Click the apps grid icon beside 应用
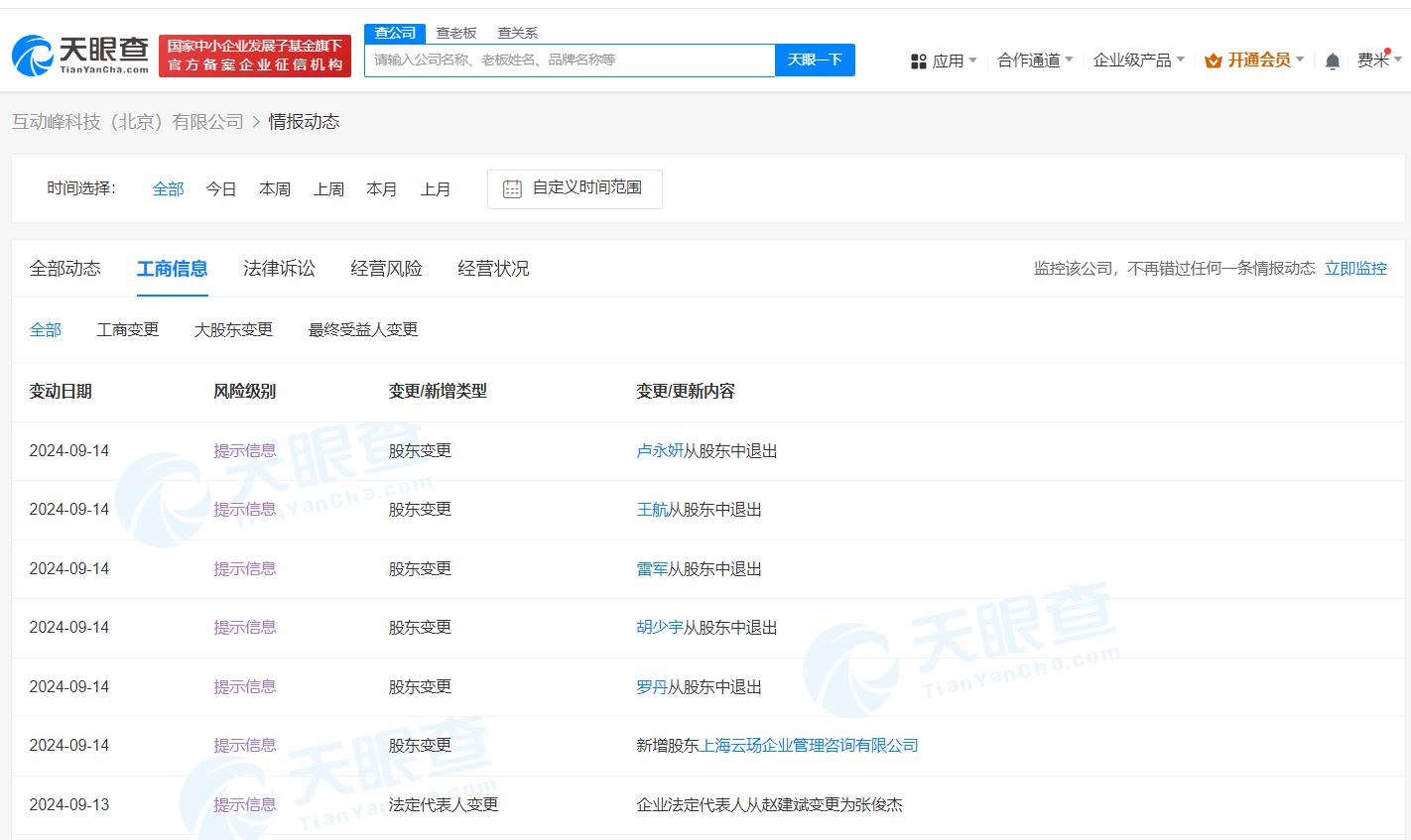Image resolution: width=1411 pixels, height=840 pixels. (x=917, y=60)
